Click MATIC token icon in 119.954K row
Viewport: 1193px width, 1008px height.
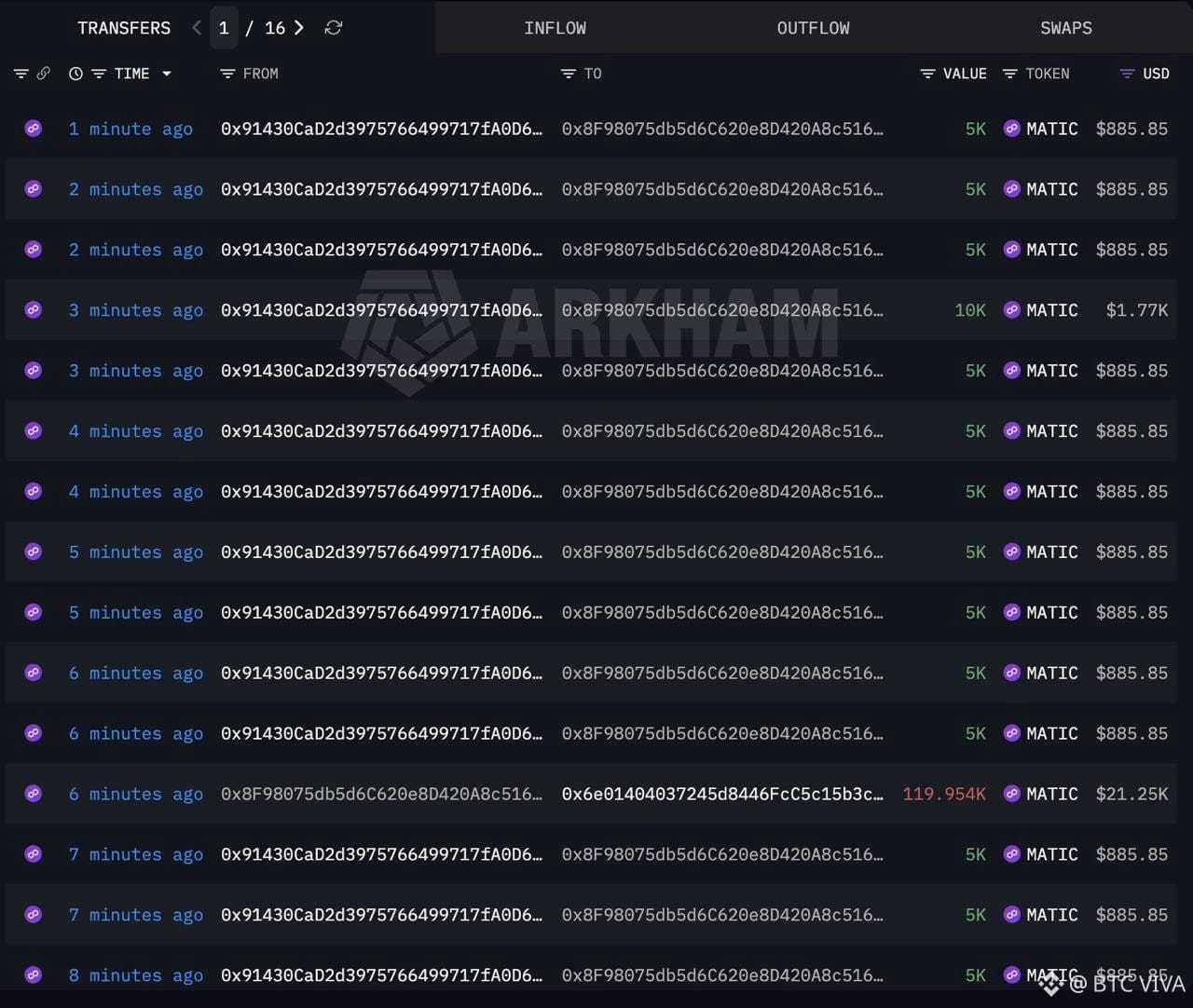point(1012,794)
